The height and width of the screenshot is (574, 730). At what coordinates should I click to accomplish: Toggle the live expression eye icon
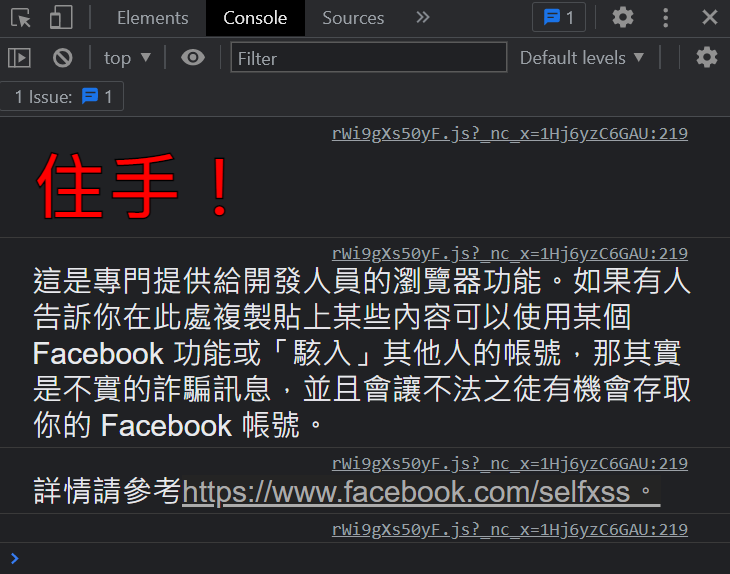pyautogui.click(x=193, y=58)
